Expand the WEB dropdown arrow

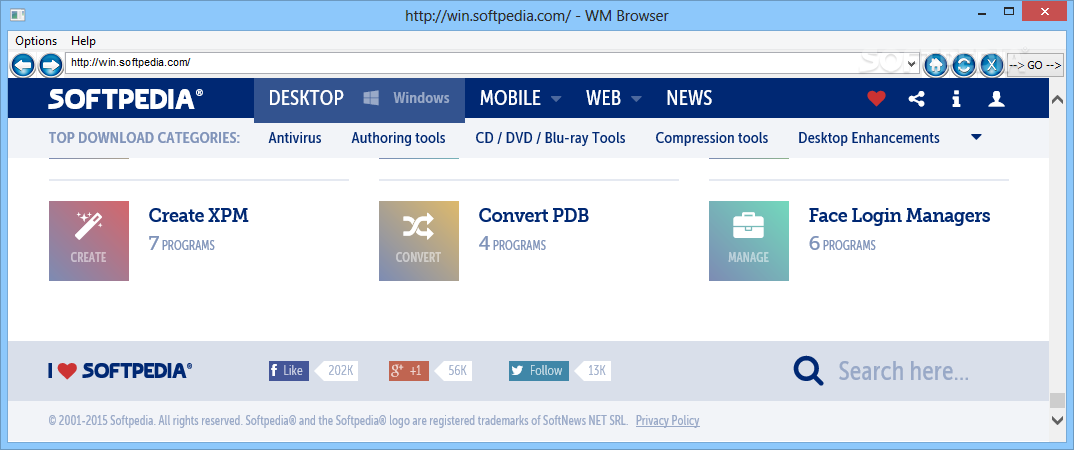pos(636,99)
